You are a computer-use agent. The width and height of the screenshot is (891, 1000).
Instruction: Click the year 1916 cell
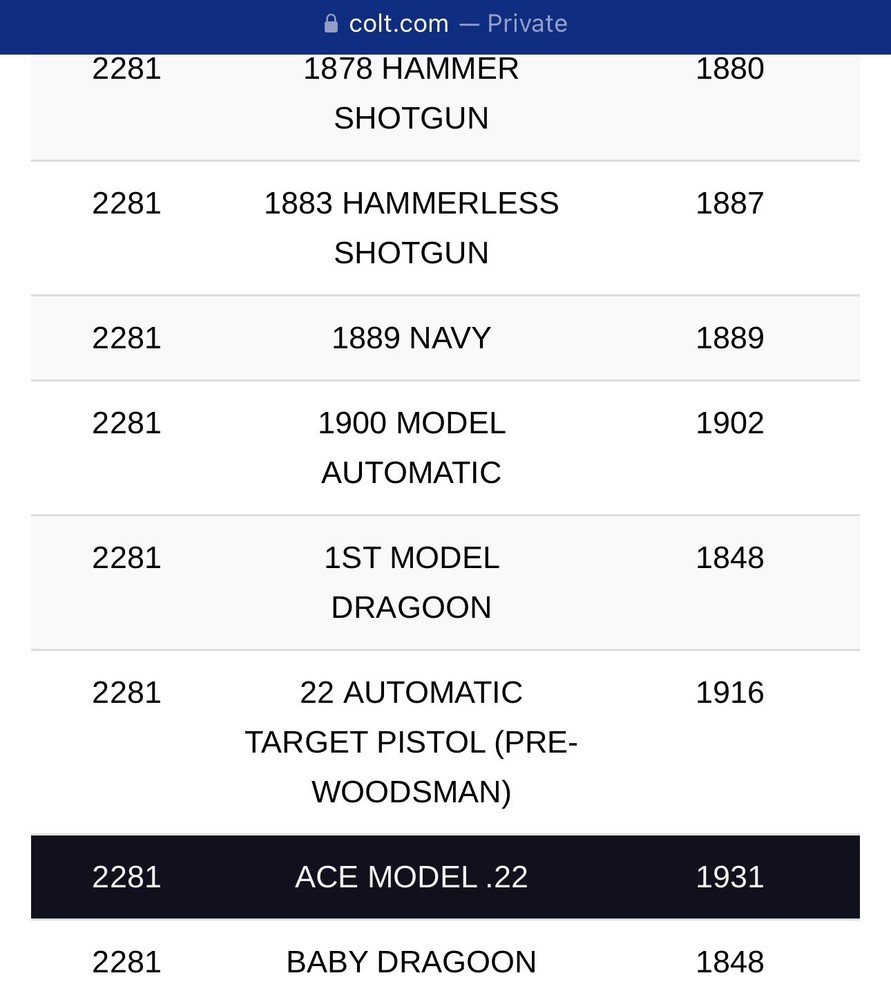730,693
